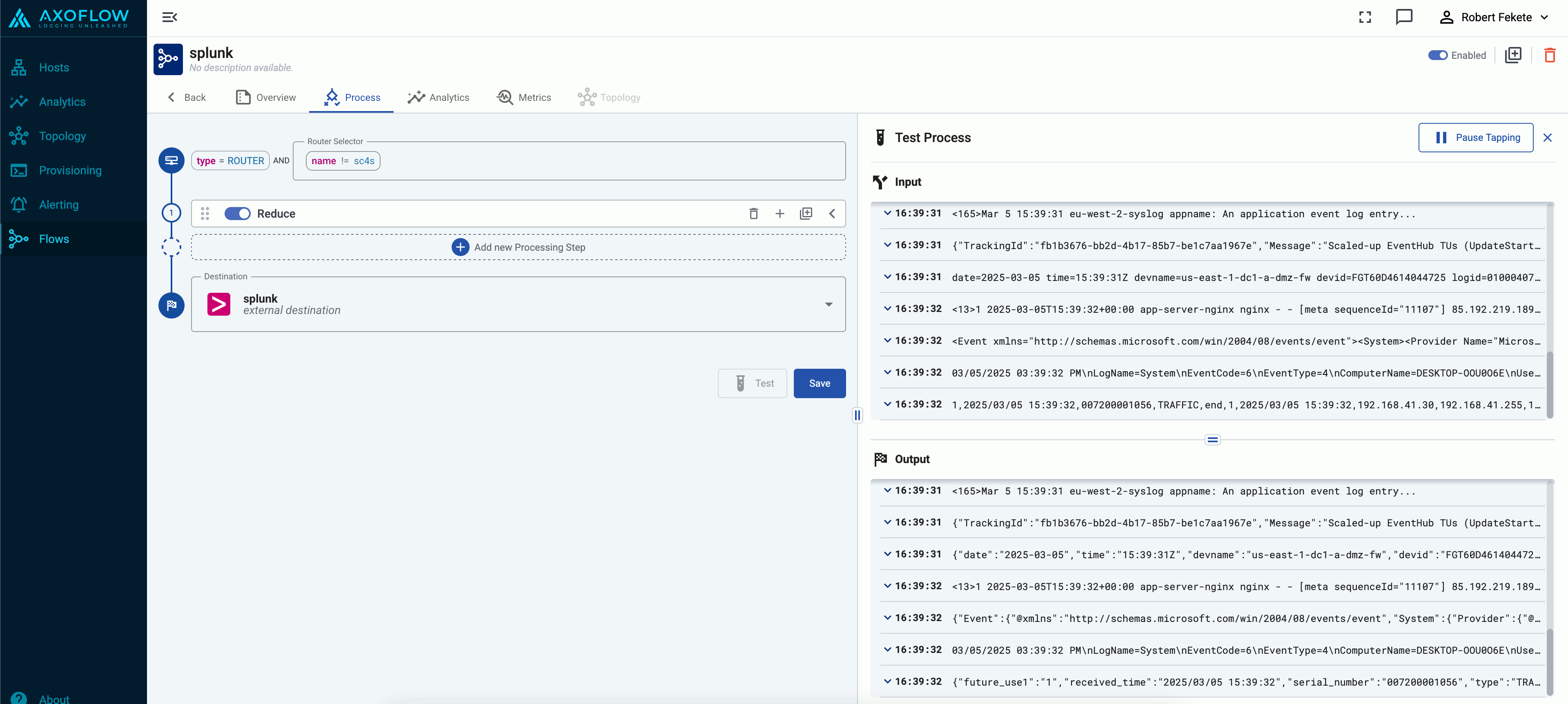Open the splunk destination dropdown
This screenshot has height=704, width=1568.
pos(829,304)
